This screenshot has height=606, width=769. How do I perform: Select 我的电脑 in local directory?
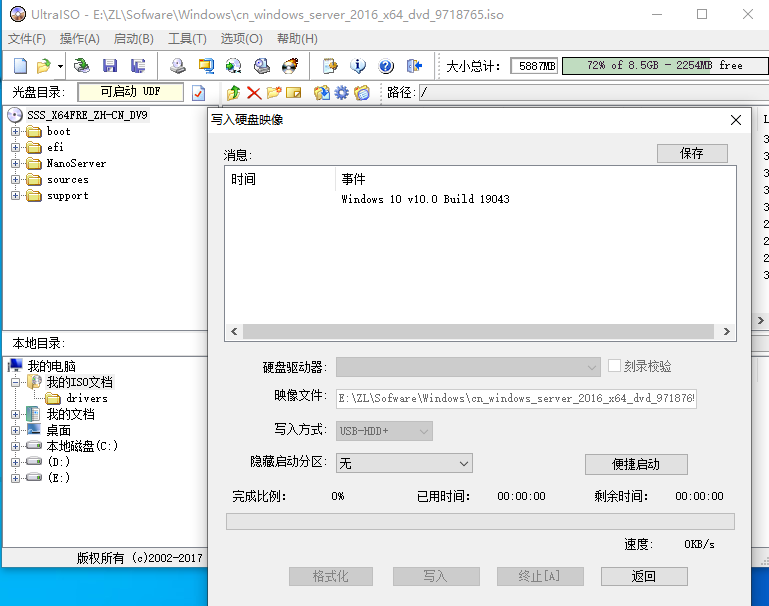[51, 366]
